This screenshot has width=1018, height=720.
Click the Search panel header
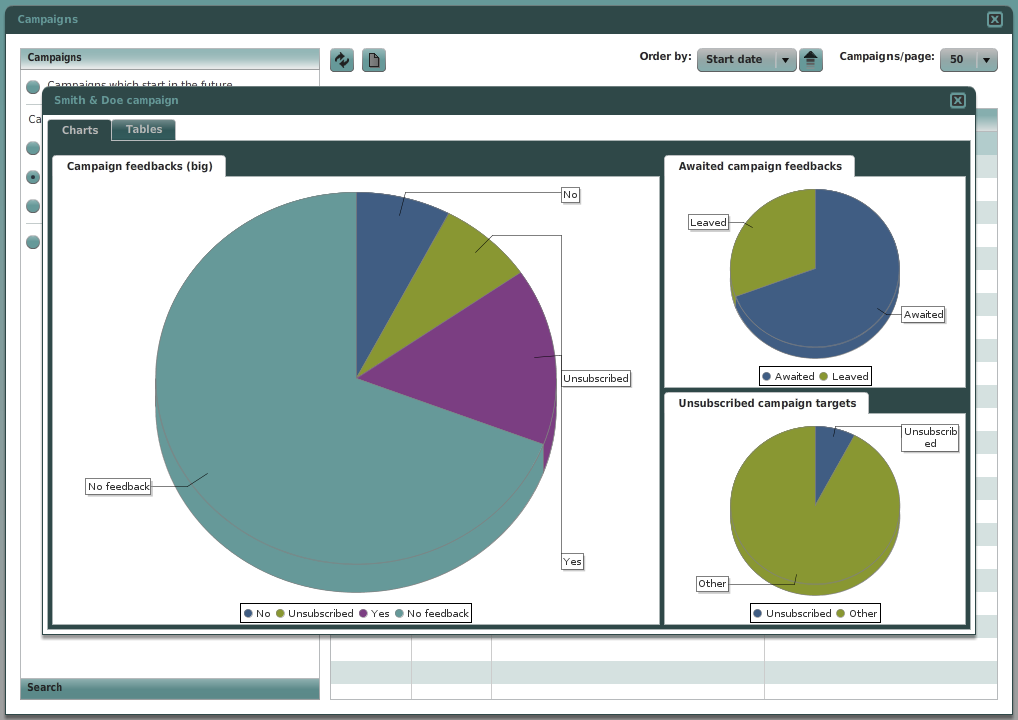[170, 688]
